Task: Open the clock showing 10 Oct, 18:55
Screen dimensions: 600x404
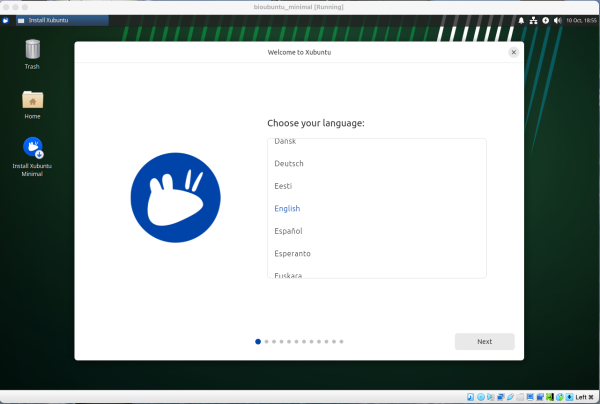Action: [579, 20]
